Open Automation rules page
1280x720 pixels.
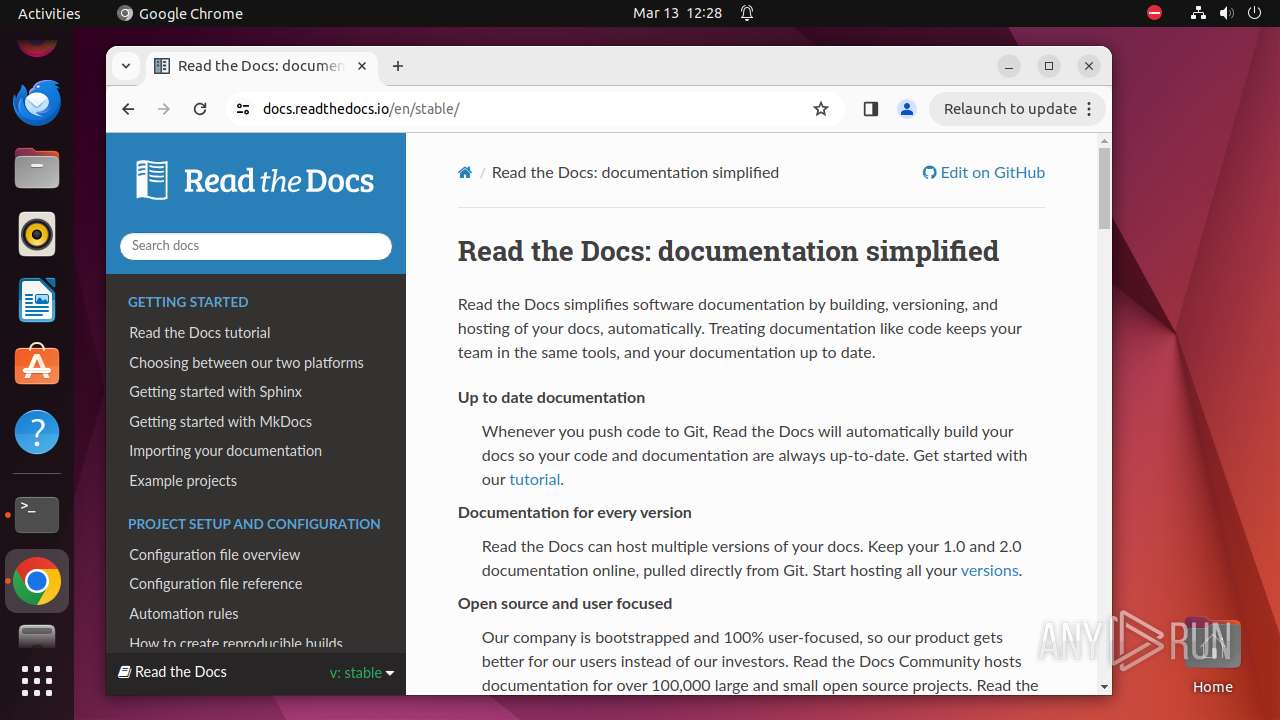pos(184,614)
